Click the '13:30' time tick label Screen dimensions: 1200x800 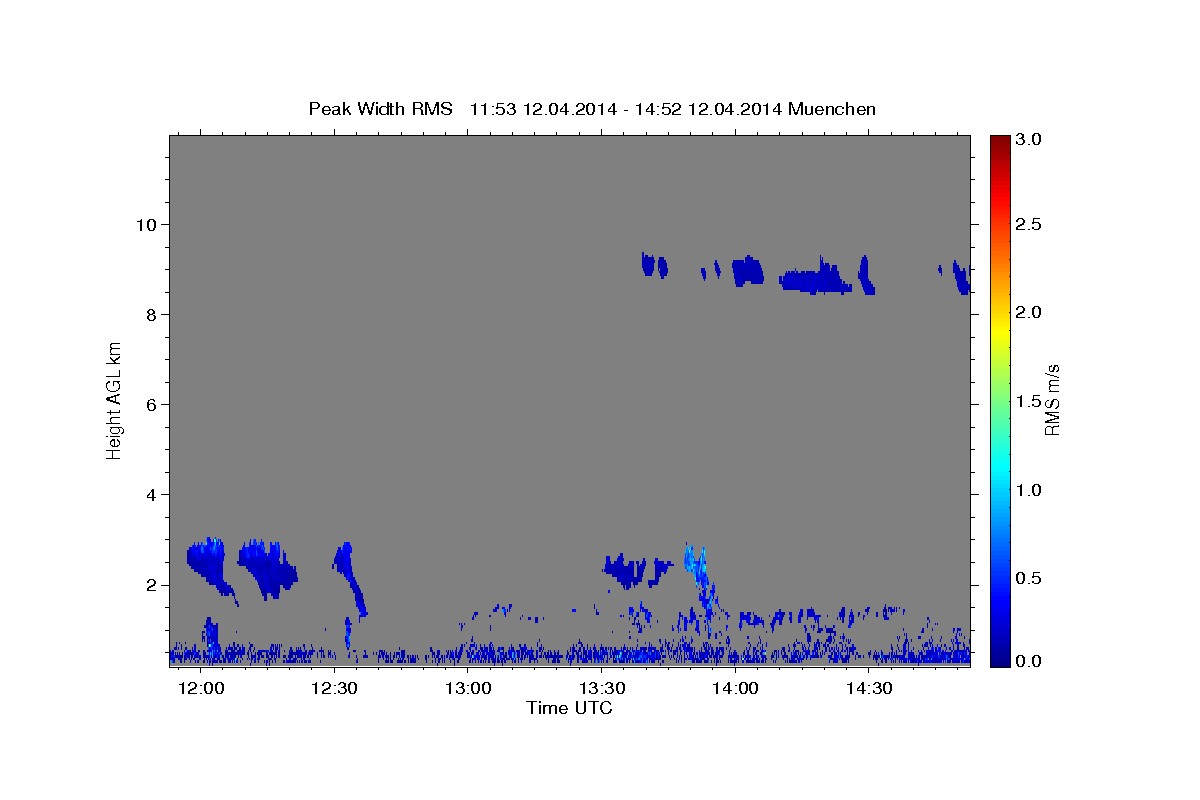[x=602, y=689]
